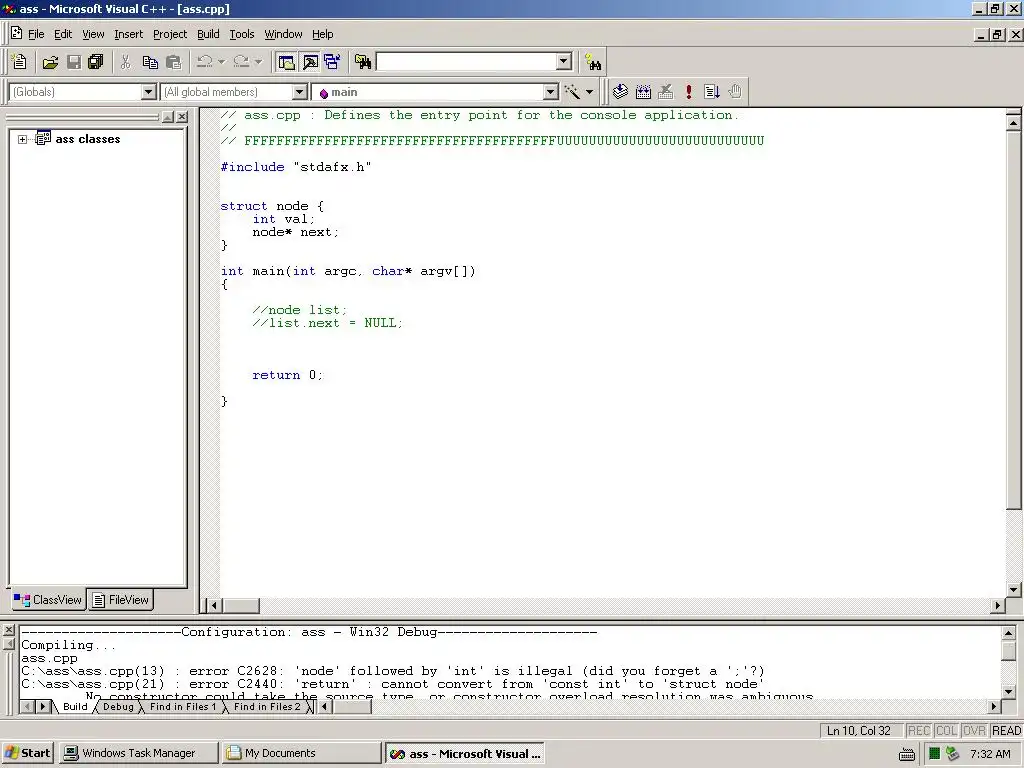Open the Redo history dropdown arrow

pos(259,62)
